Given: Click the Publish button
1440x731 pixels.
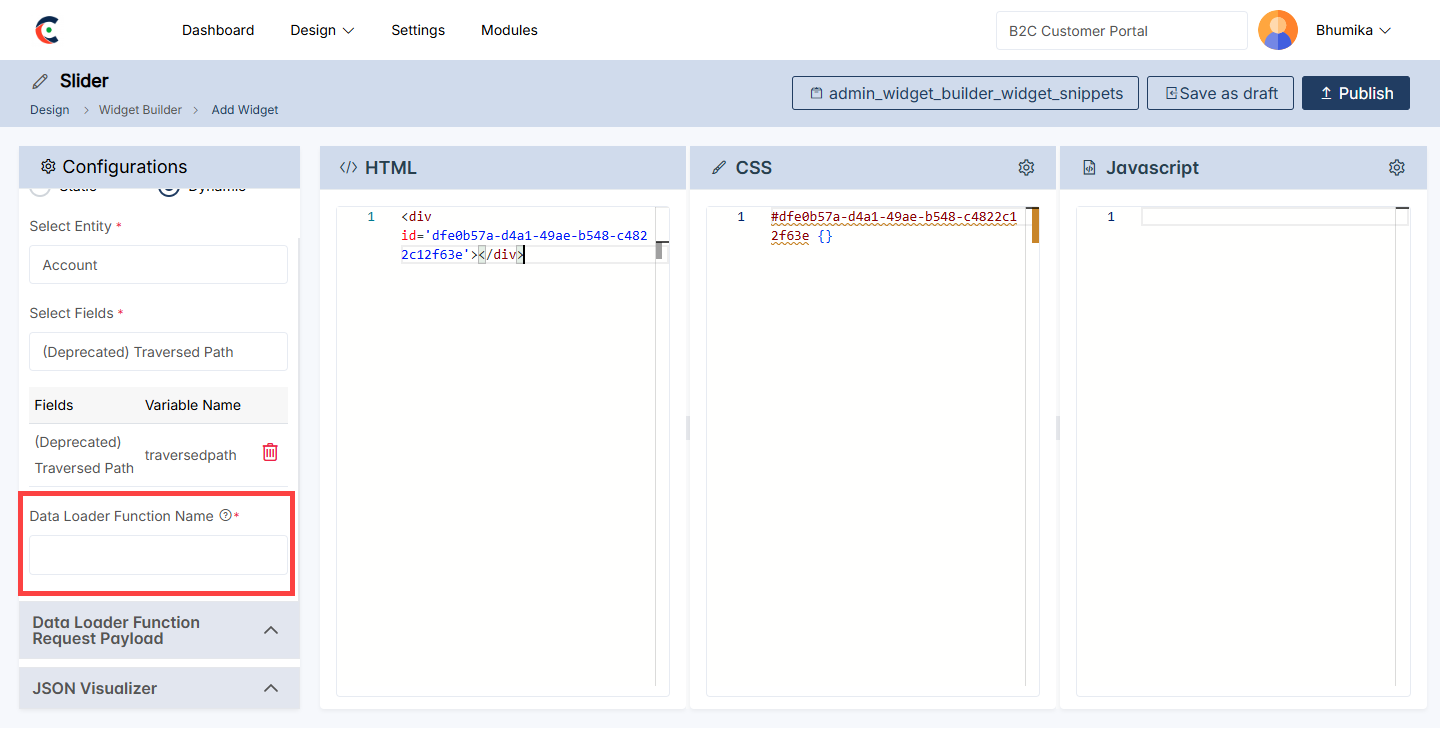Looking at the screenshot, I should [1355, 93].
